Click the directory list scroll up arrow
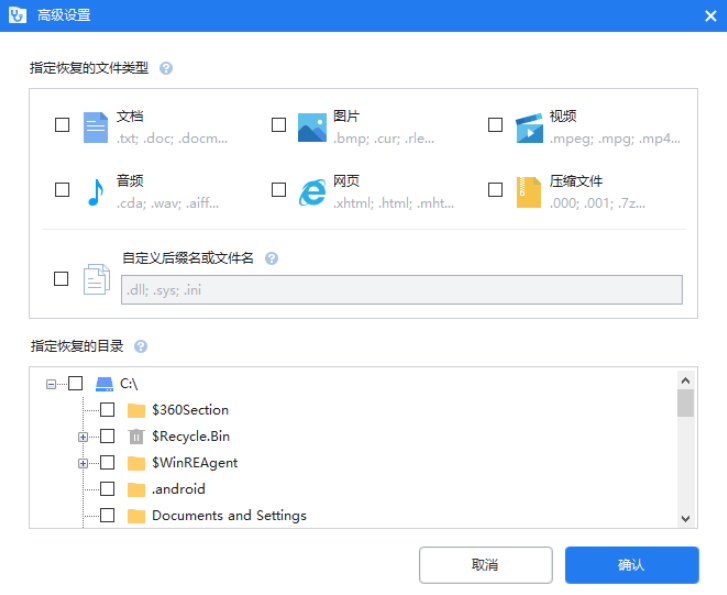Screen dimensions: 727x595 (685, 381)
